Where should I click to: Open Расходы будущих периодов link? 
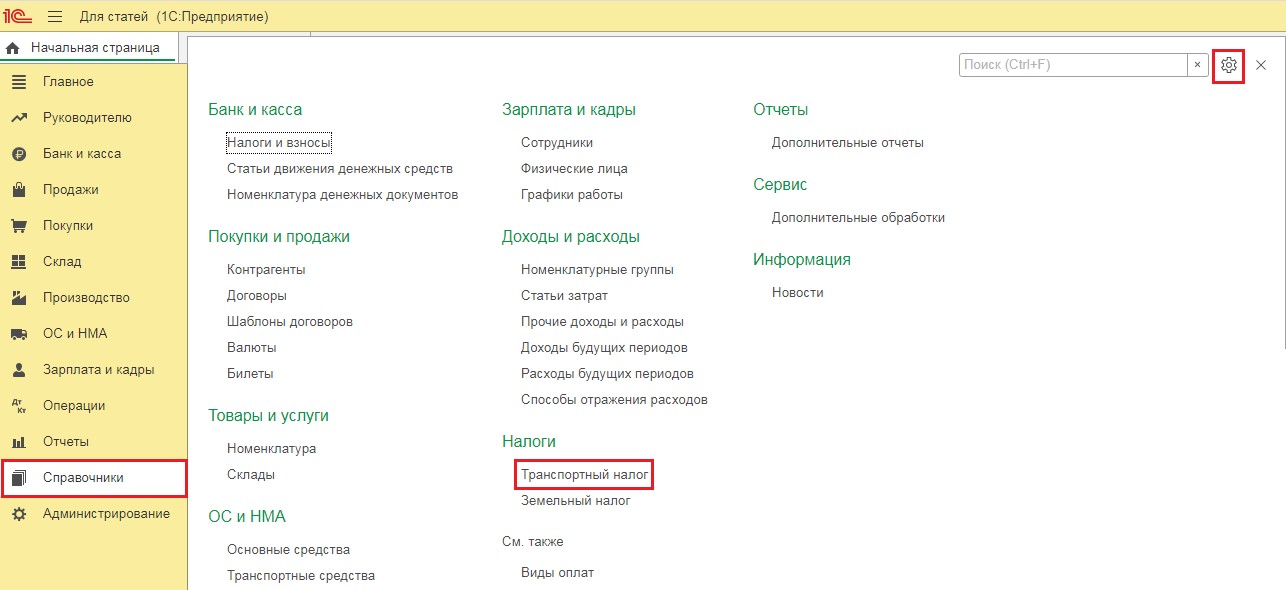click(607, 374)
